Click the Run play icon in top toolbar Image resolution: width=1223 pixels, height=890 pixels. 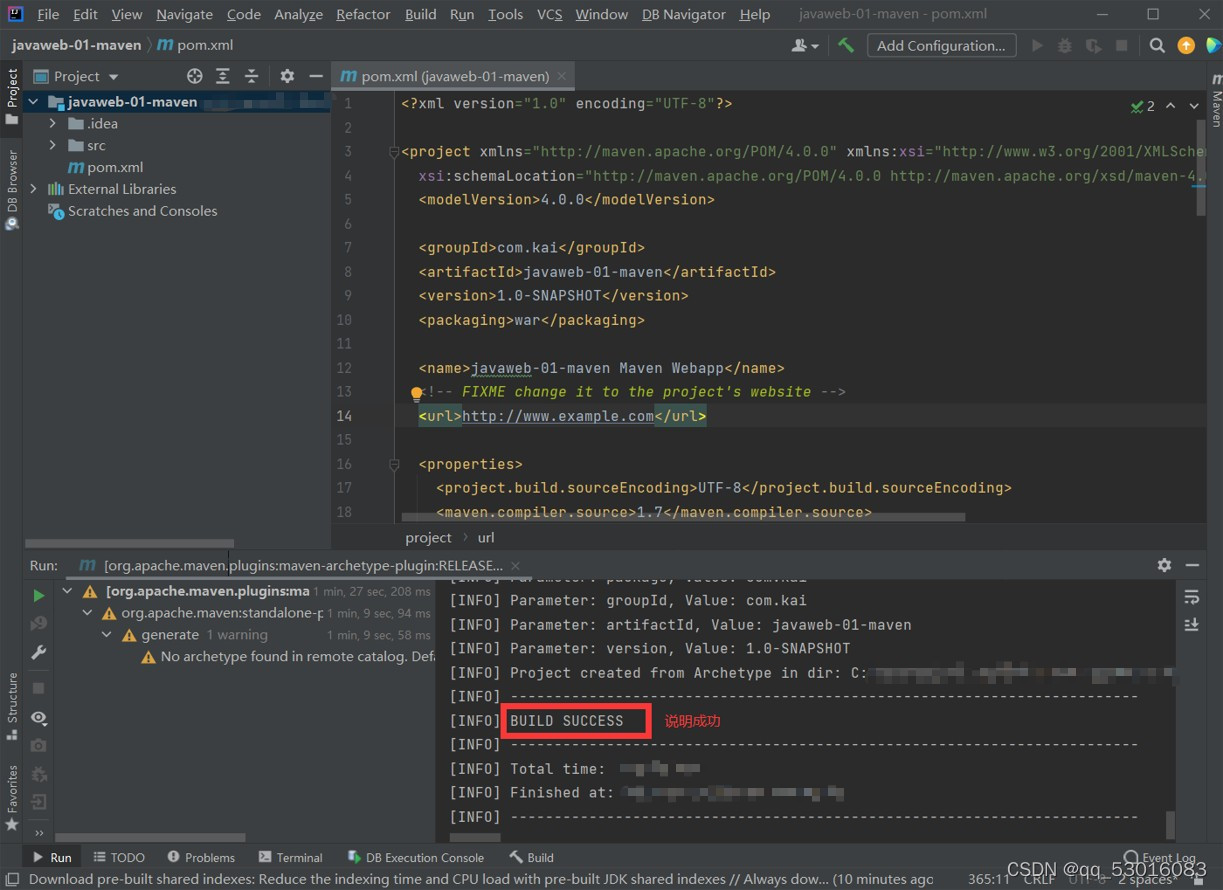pos(1037,45)
